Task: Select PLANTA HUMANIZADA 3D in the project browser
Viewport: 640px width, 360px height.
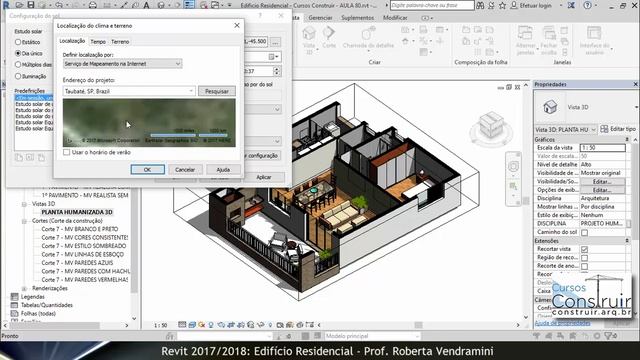Action: point(77,212)
